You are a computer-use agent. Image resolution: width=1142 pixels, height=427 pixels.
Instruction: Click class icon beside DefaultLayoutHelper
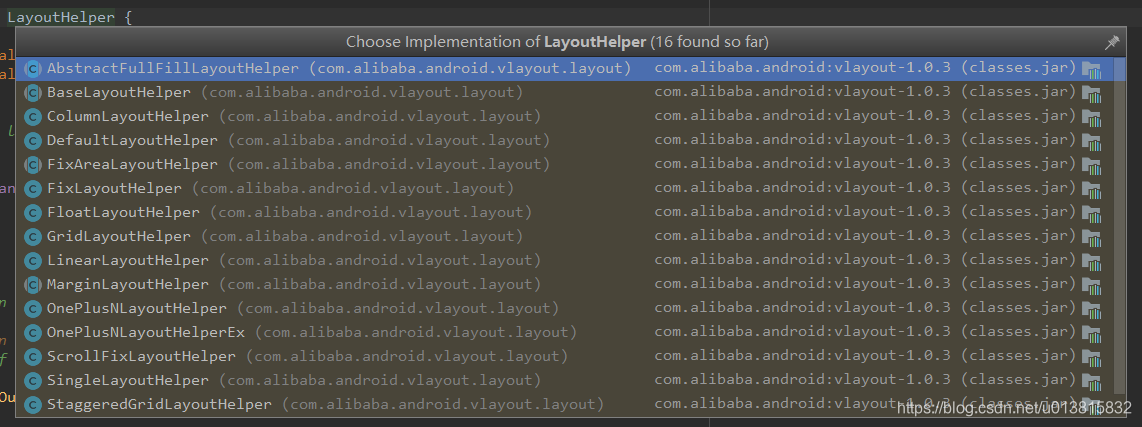tap(32, 141)
